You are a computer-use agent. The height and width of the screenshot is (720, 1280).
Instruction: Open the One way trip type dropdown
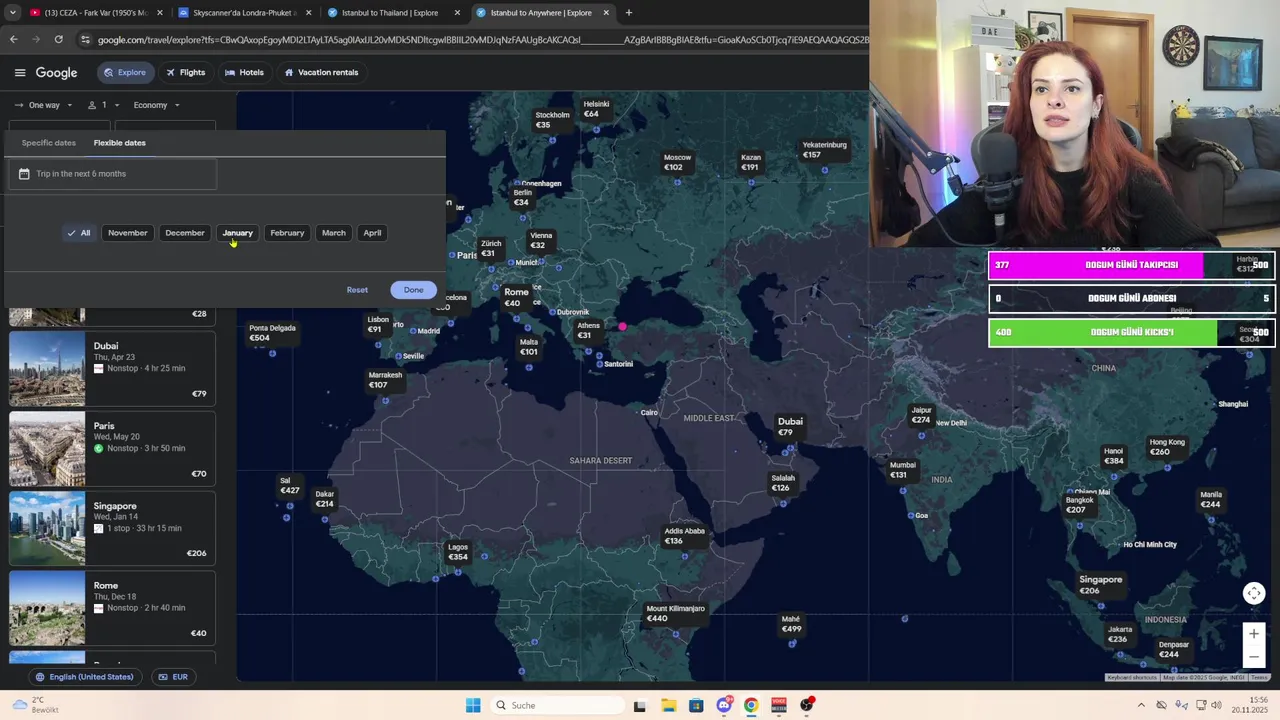click(x=43, y=105)
